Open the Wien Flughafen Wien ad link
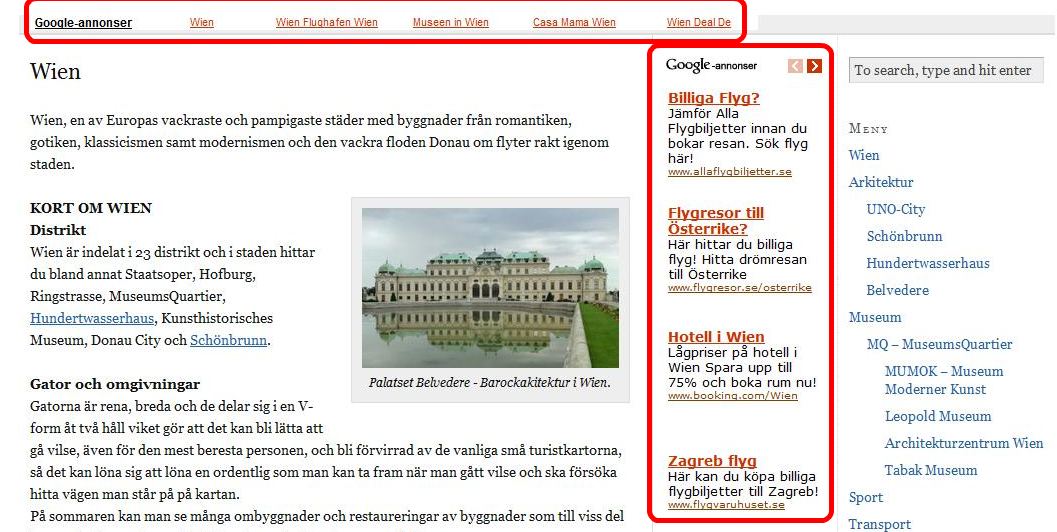 pos(326,22)
